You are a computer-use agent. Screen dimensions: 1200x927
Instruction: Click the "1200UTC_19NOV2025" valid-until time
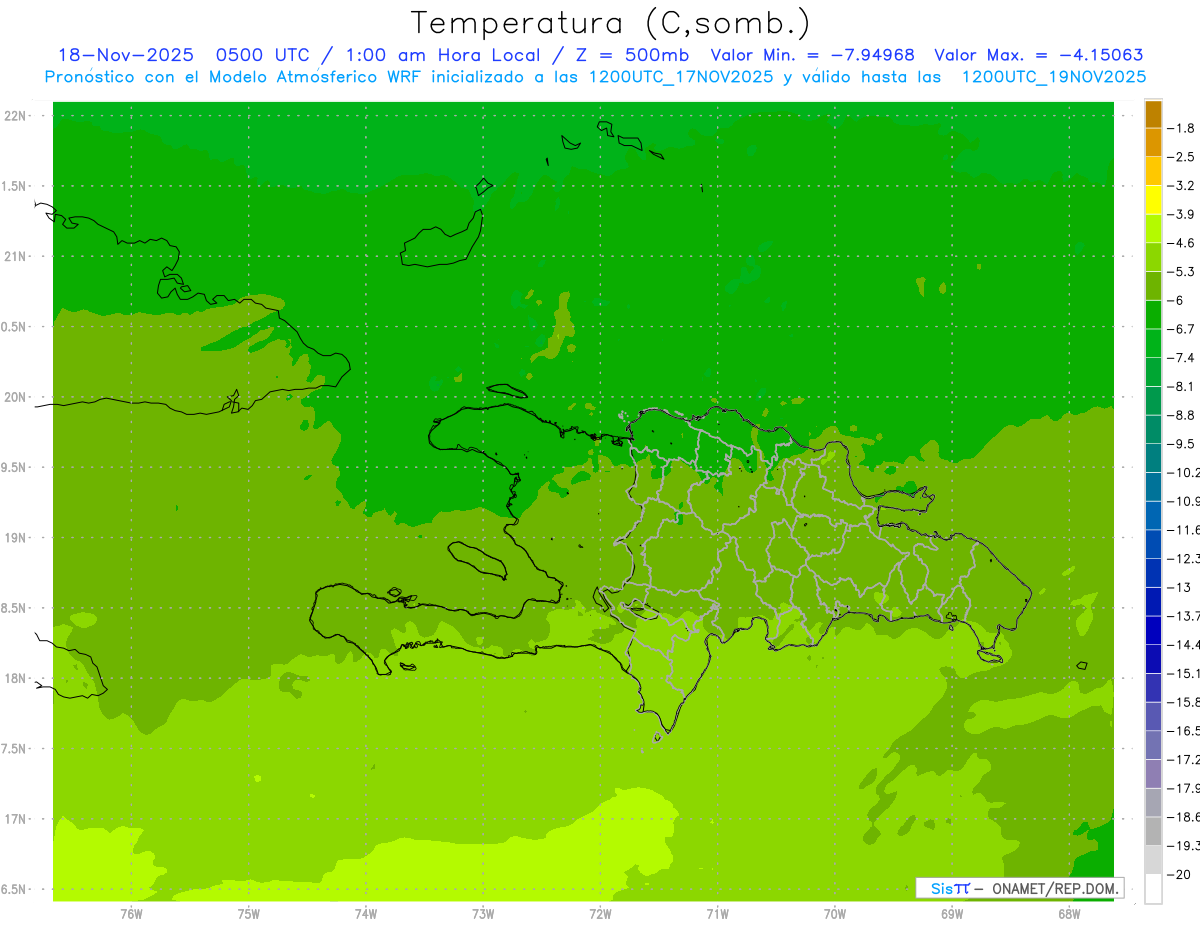click(1054, 77)
